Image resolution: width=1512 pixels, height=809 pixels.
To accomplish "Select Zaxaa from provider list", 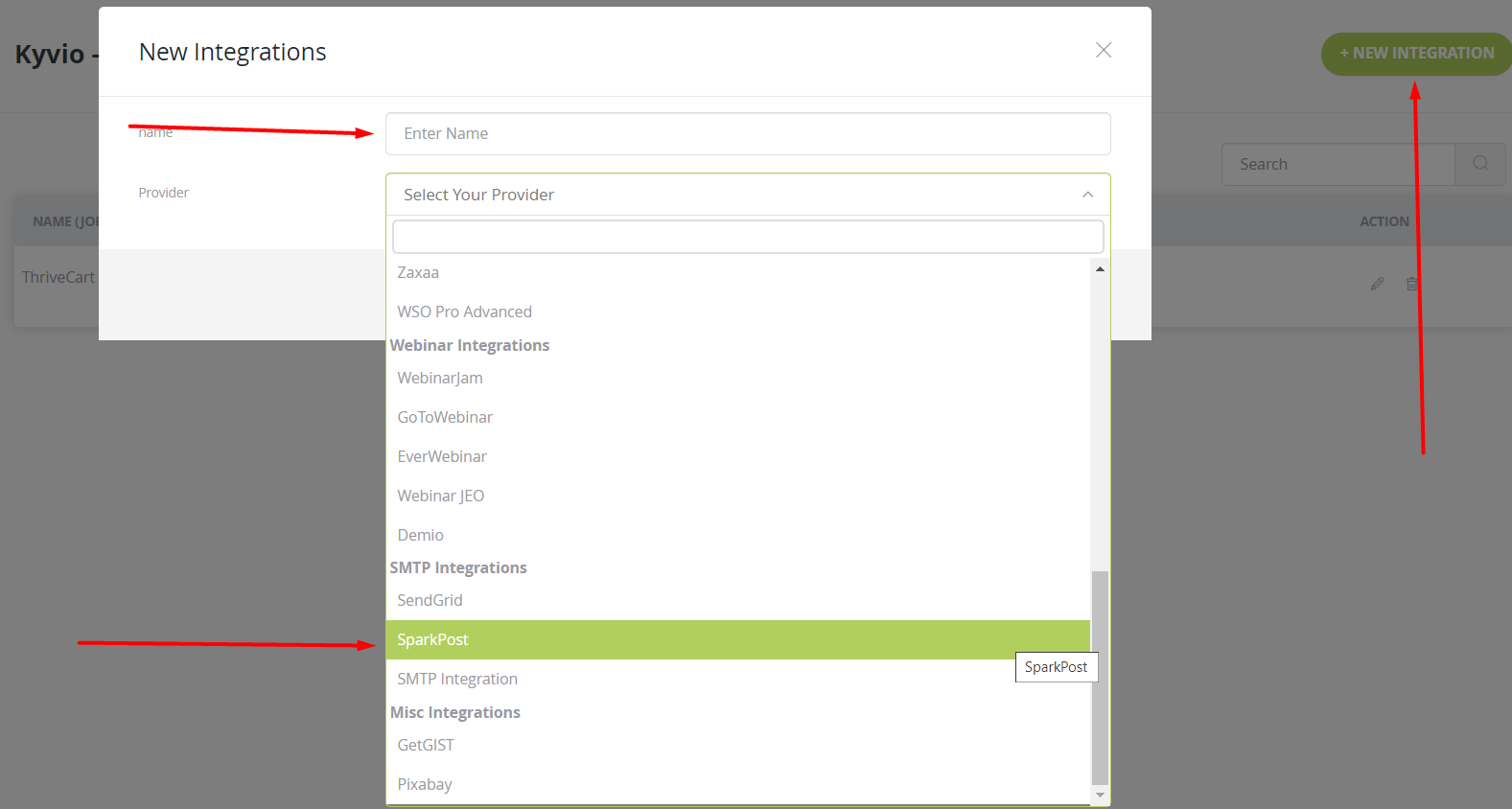I will pos(737,272).
